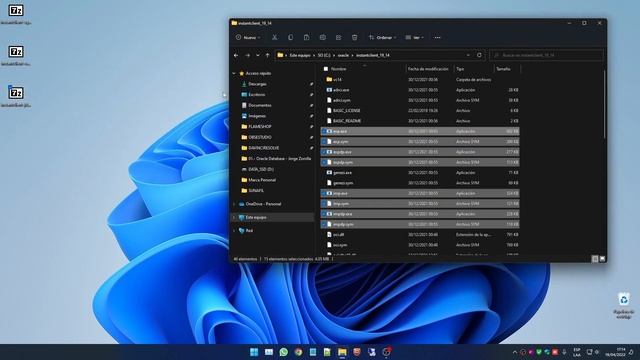Click the Copy icon in toolbar
This screenshot has width=640, height=360.
[x=291, y=37]
